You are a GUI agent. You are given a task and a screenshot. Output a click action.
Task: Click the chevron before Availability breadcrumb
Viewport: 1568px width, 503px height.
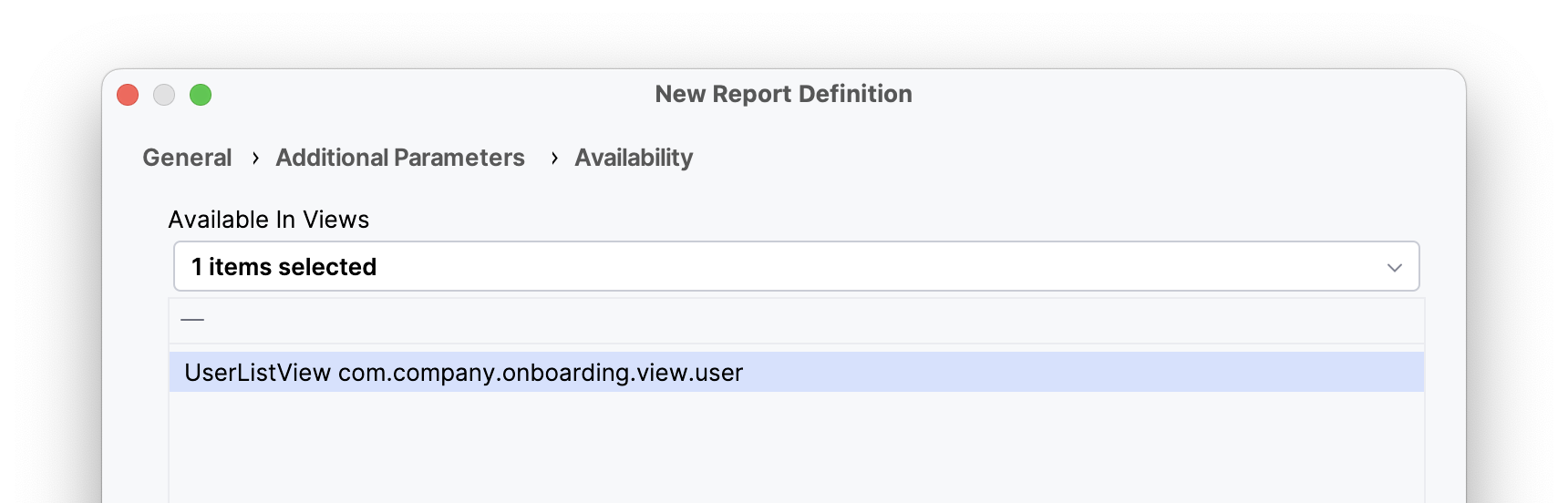(554, 159)
